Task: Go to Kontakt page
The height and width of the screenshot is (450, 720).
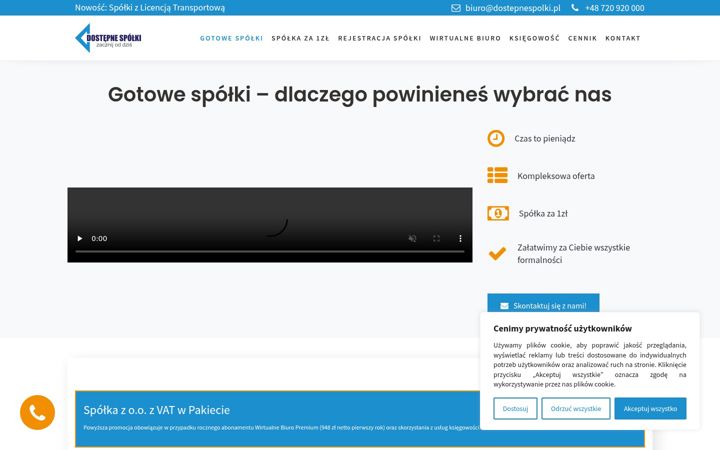Action: pyautogui.click(x=623, y=39)
